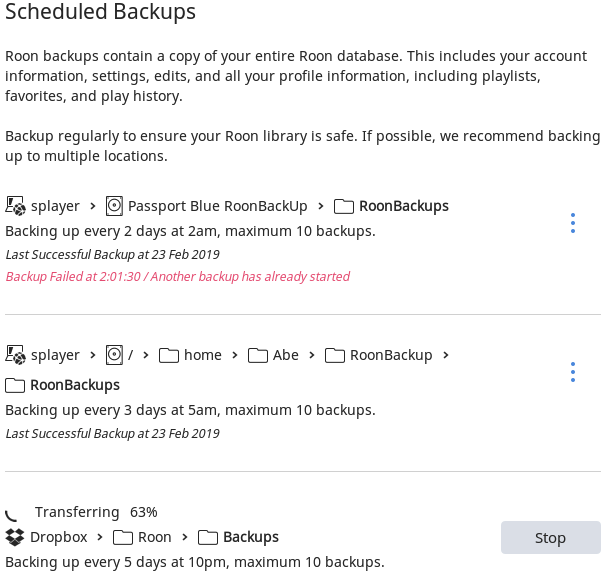This screenshot has height=580, width=607.
Task: Click splayer computer icon in first backup
Action: [15, 206]
